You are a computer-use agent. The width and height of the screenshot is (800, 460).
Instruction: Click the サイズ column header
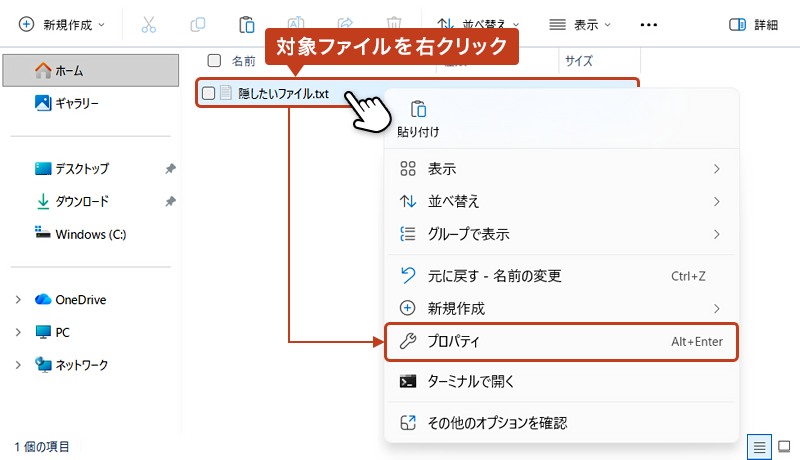tap(579, 61)
